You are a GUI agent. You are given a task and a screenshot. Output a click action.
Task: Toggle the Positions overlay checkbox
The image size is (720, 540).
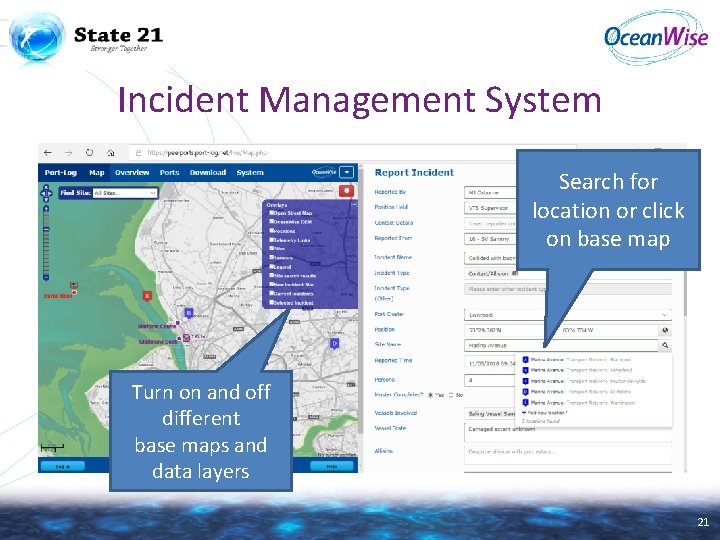pos(271,231)
